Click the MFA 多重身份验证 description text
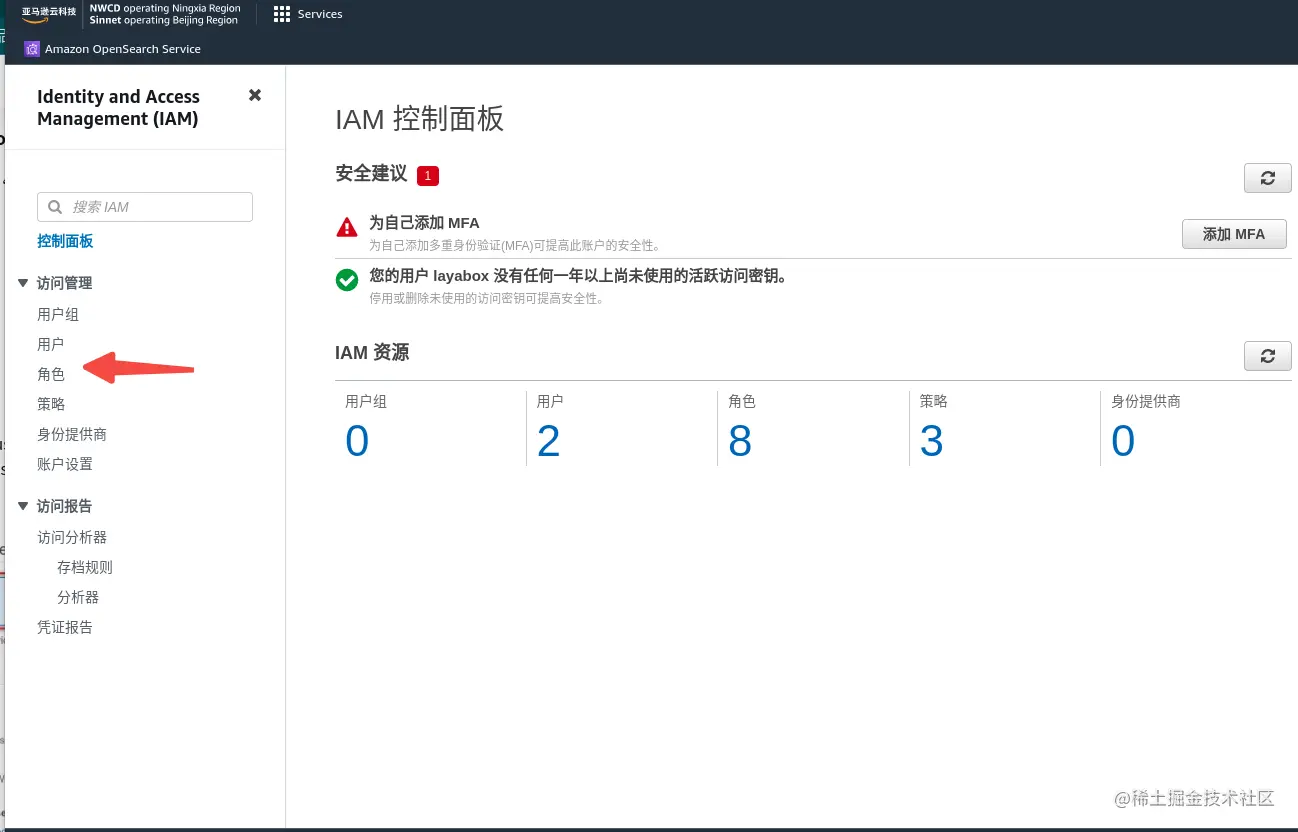The height and width of the screenshot is (832, 1298). (514, 245)
